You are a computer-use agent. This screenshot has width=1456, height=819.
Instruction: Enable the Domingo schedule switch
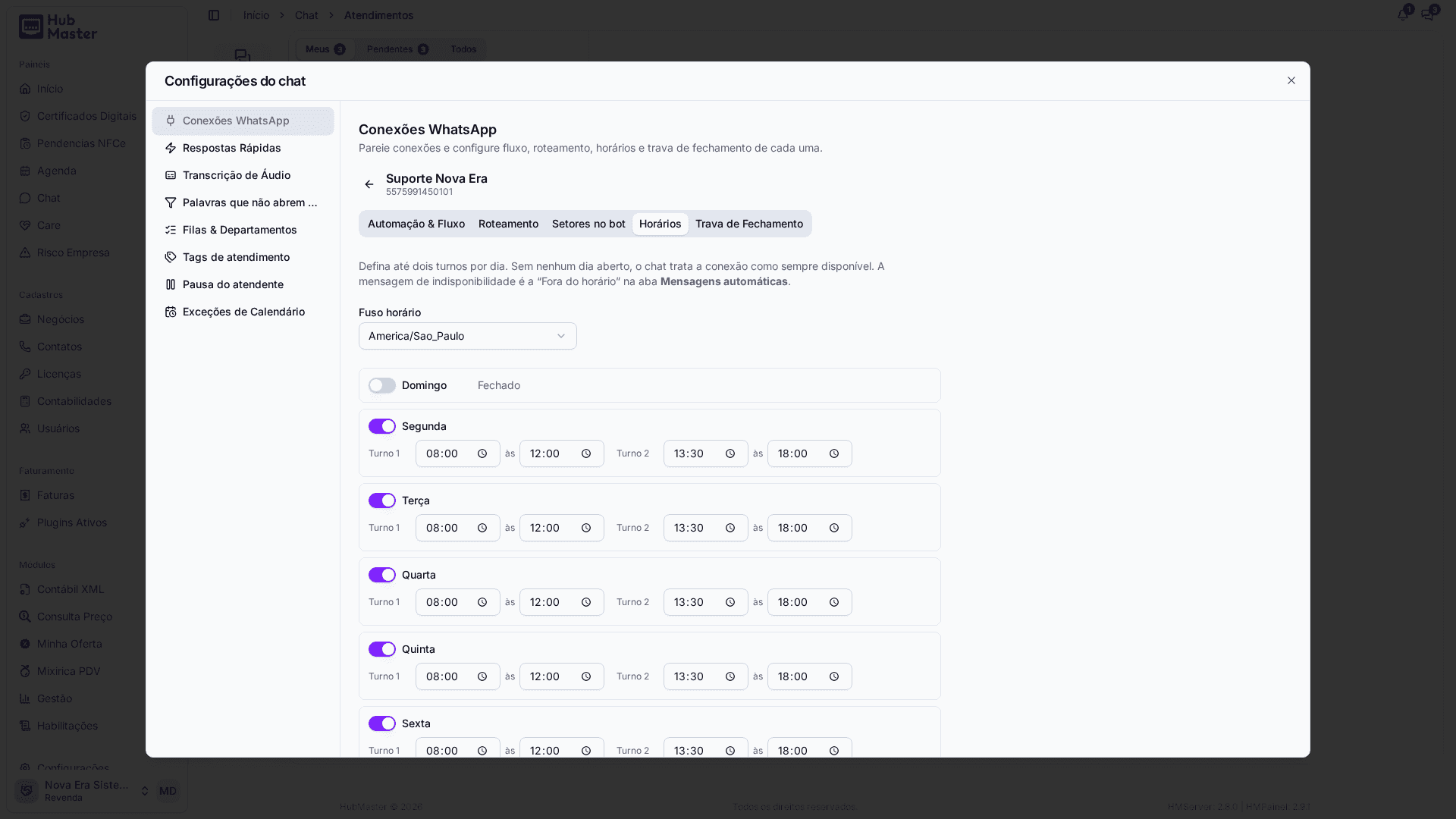382,385
